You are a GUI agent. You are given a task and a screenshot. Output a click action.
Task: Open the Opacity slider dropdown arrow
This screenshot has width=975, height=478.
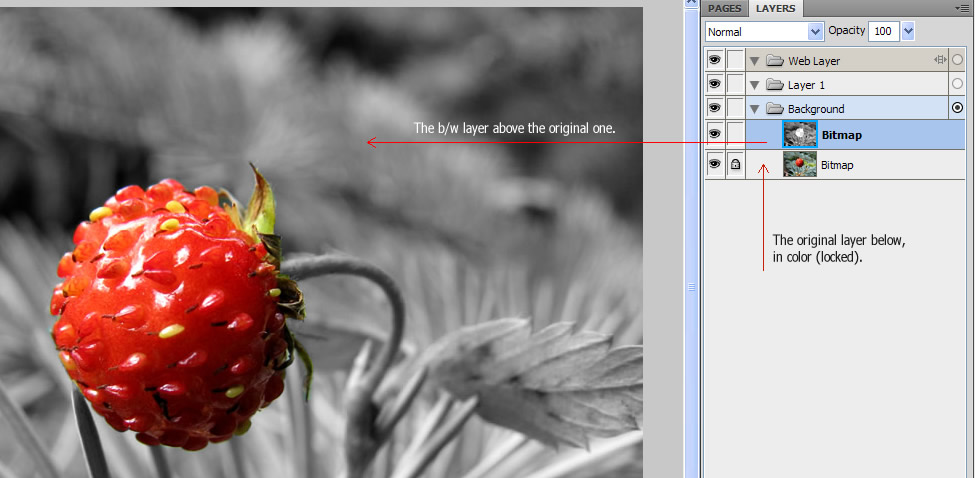pyautogui.click(x=908, y=31)
